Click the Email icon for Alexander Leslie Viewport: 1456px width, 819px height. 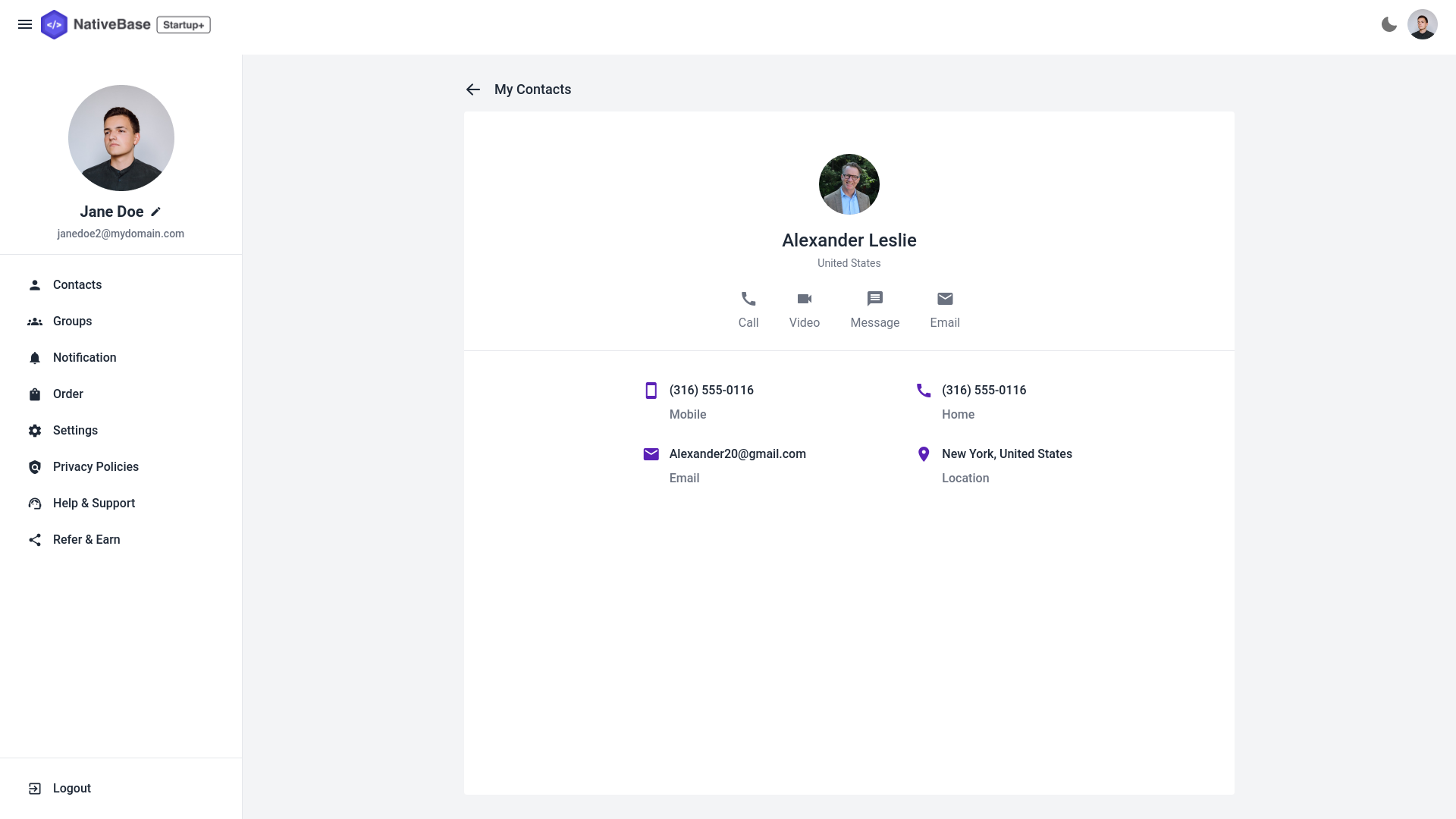click(x=944, y=298)
